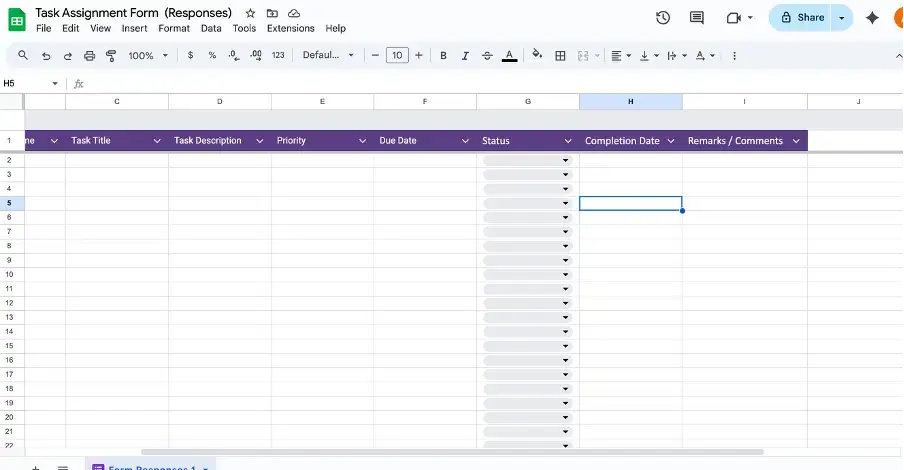Open the Remarks / Comments filter arrow

796,141
